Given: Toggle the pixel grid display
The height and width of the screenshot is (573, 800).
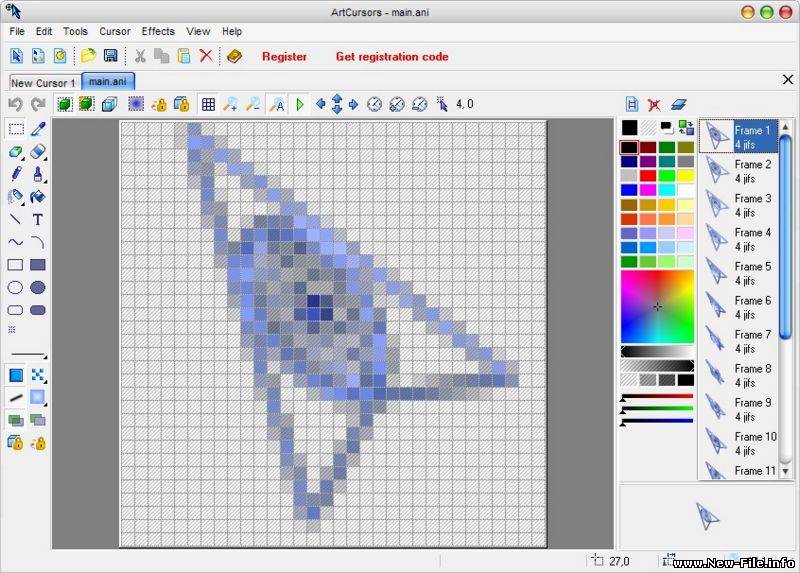Looking at the screenshot, I should coord(208,104).
